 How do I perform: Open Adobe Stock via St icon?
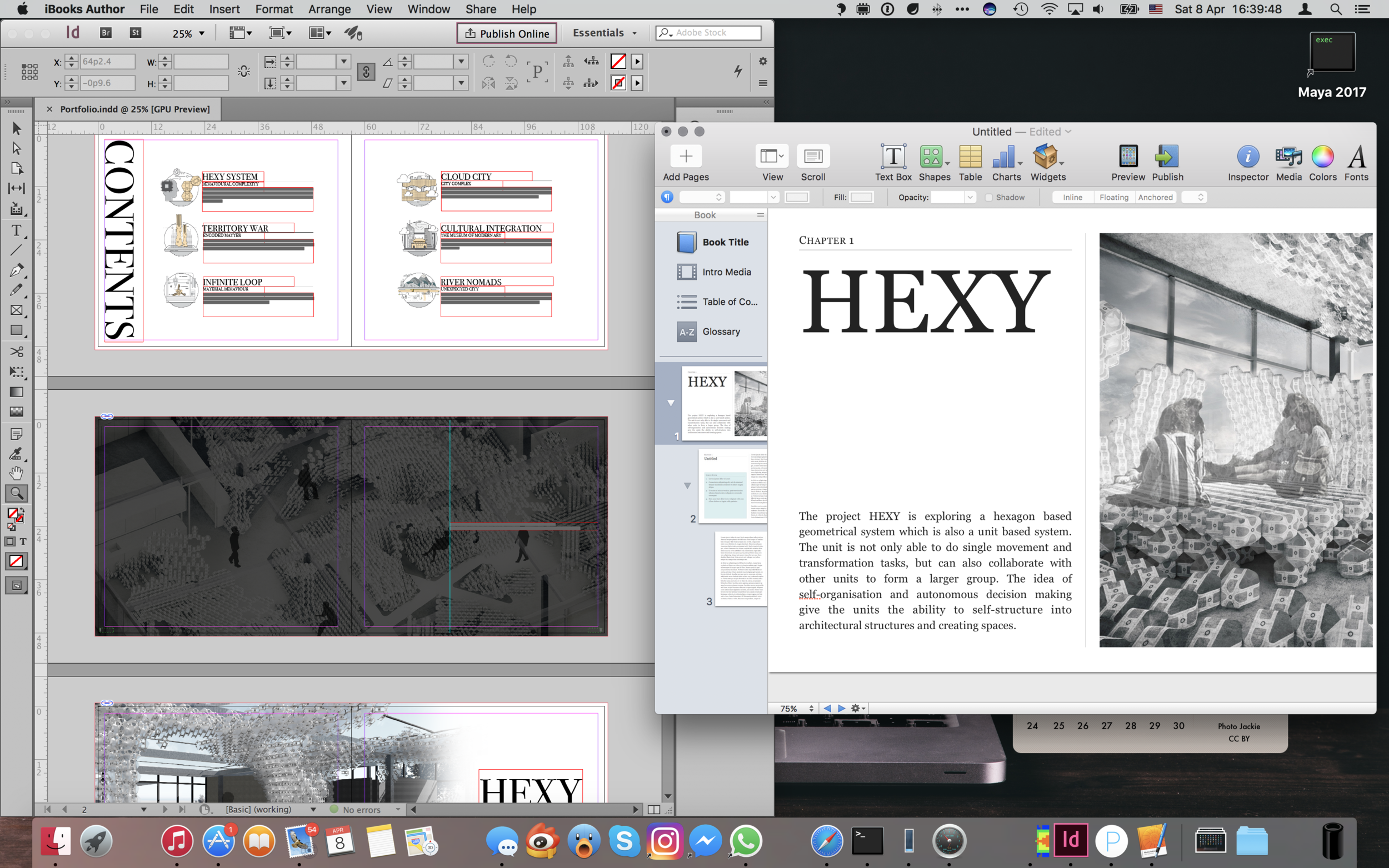coord(135,33)
